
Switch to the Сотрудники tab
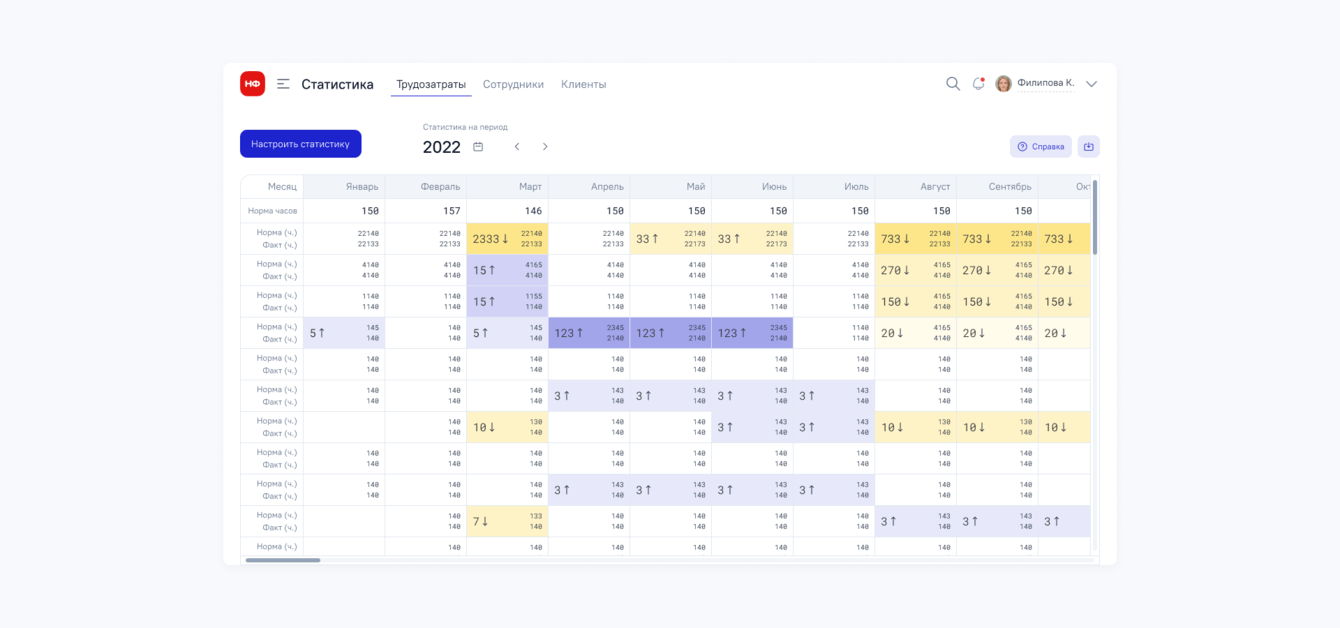513,85
